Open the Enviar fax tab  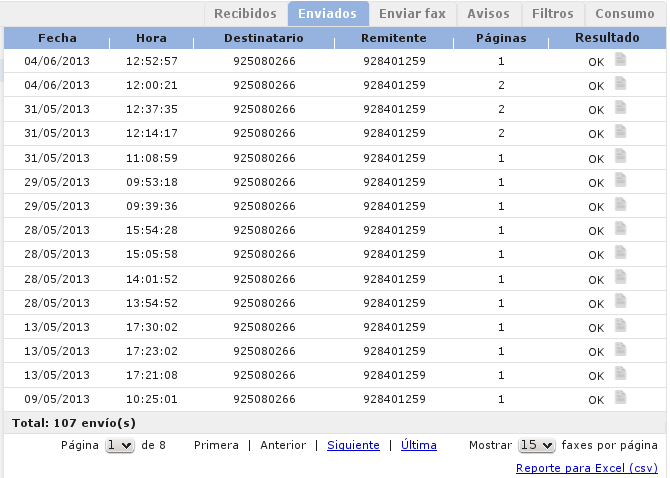(x=412, y=14)
